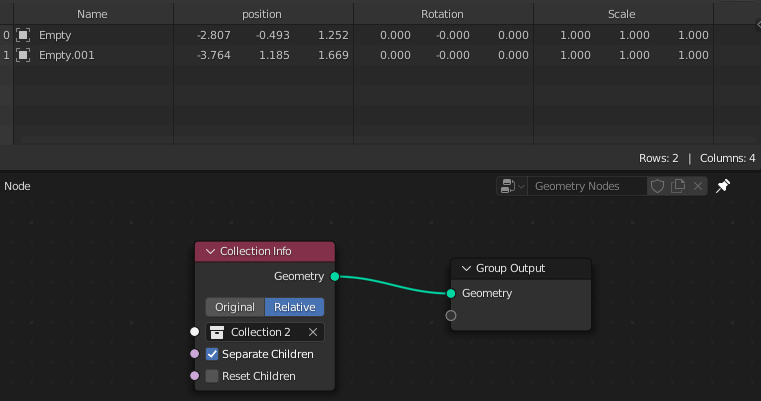
Task: Click the Group Output Geometry input socket
Action: (x=451, y=293)
